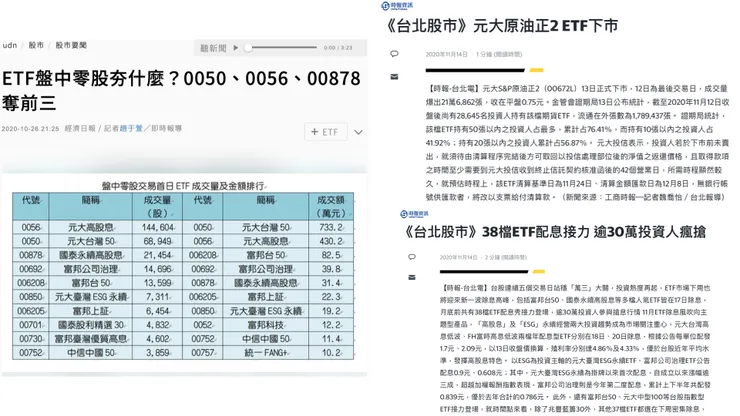The image size is (740, 416).
Task: Click volume cell 68,949
Action: click(158, 241)
